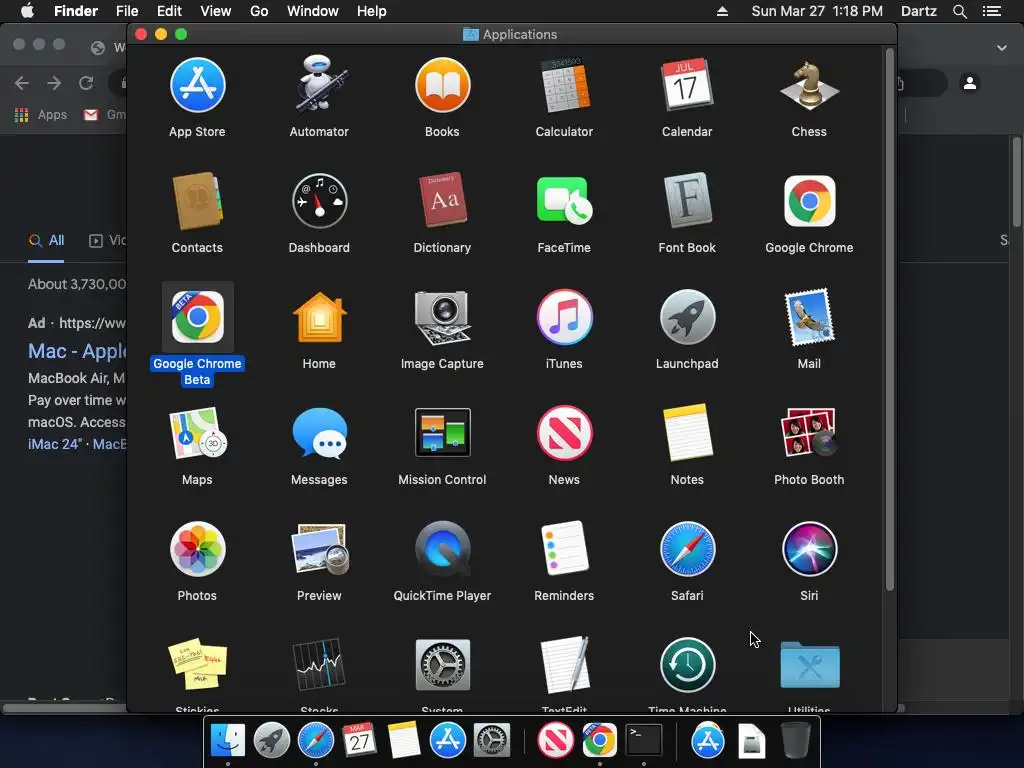Viewport: 1024px width, 768px height.
Task: Click Chrome's forward arrow button
Action: coord(54,83)
